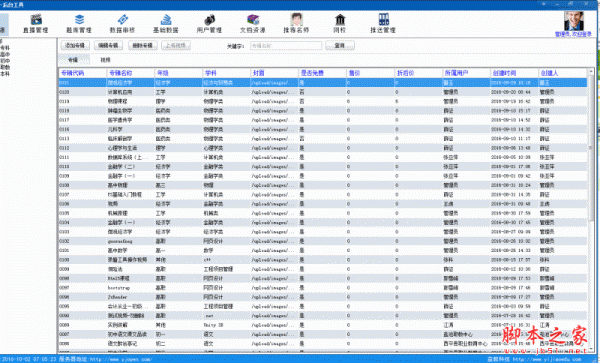
Task: Select the 高中 item in left tree
Action: pos(5,54)
